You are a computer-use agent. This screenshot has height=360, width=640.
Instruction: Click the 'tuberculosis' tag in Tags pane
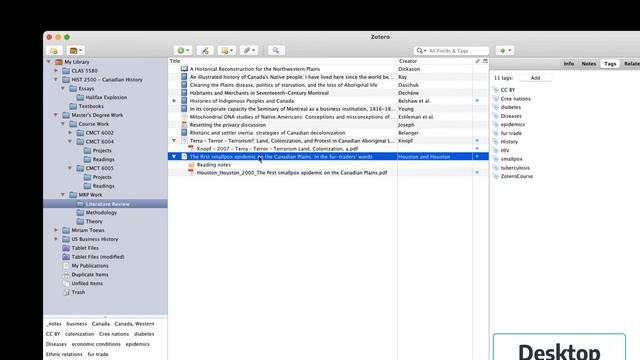[515, 168]
